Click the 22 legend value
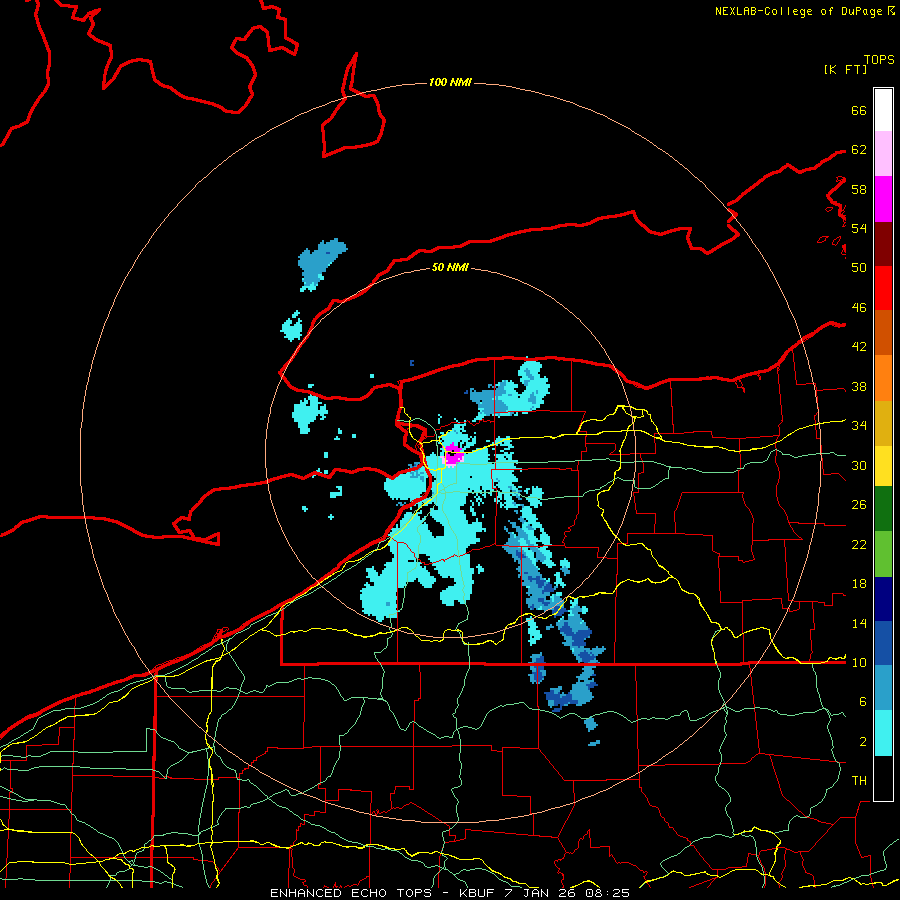 click(859, 544)
